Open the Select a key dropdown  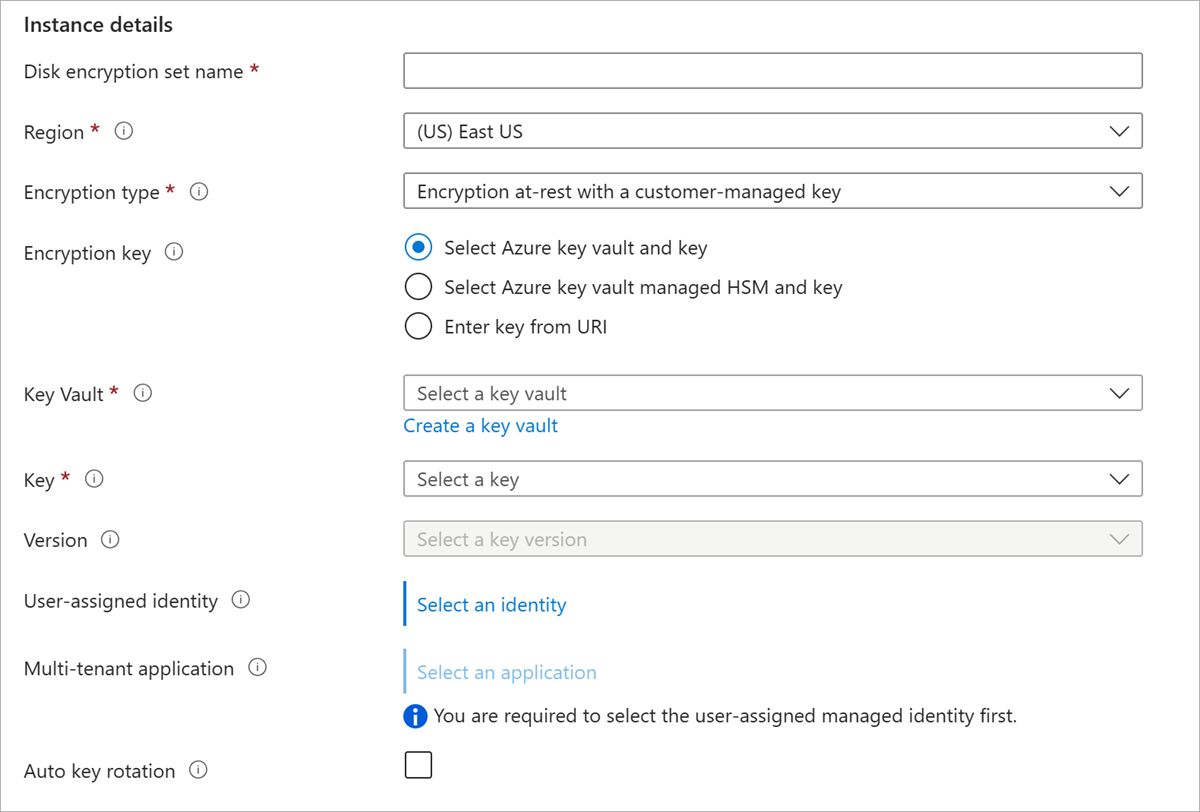click(772, 479)
